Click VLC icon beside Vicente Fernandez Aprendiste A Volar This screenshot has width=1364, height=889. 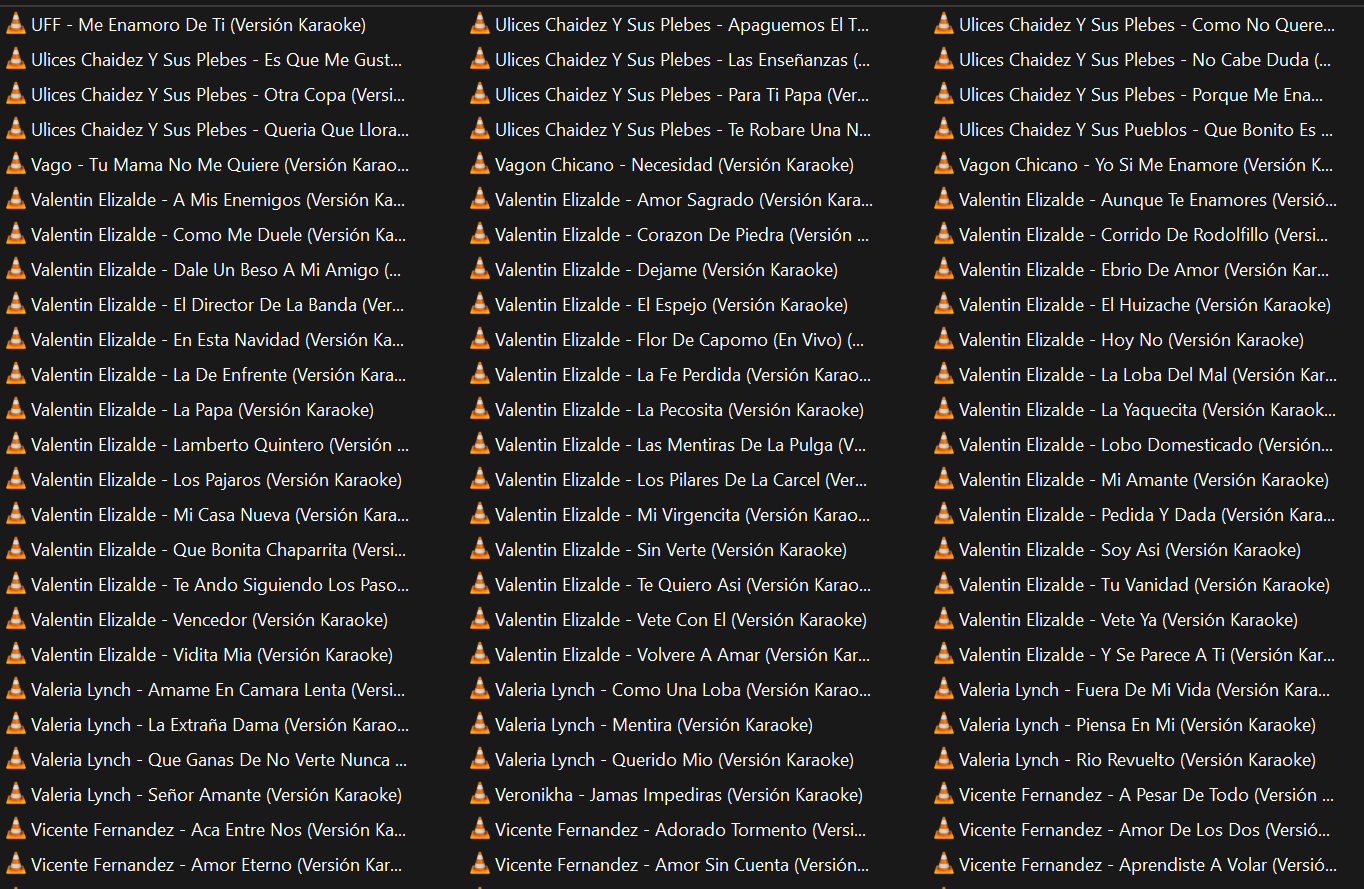click(944, 865)
